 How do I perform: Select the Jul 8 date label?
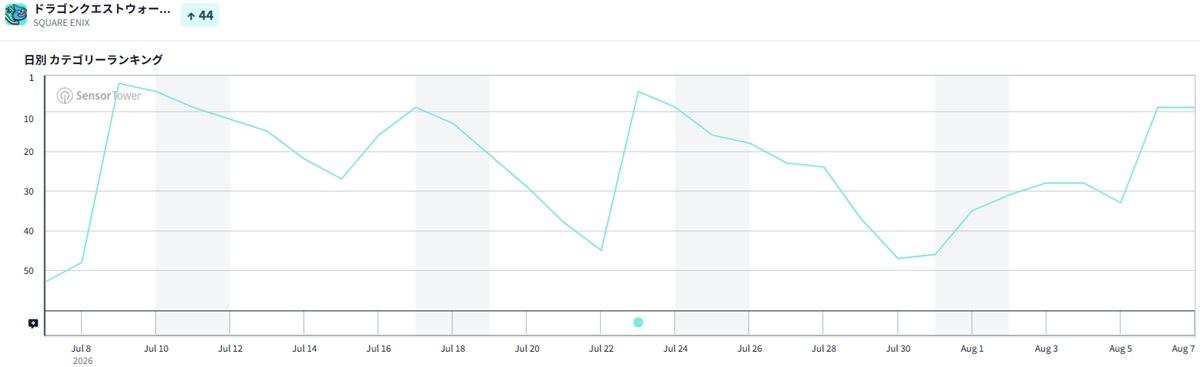point(82,349)
